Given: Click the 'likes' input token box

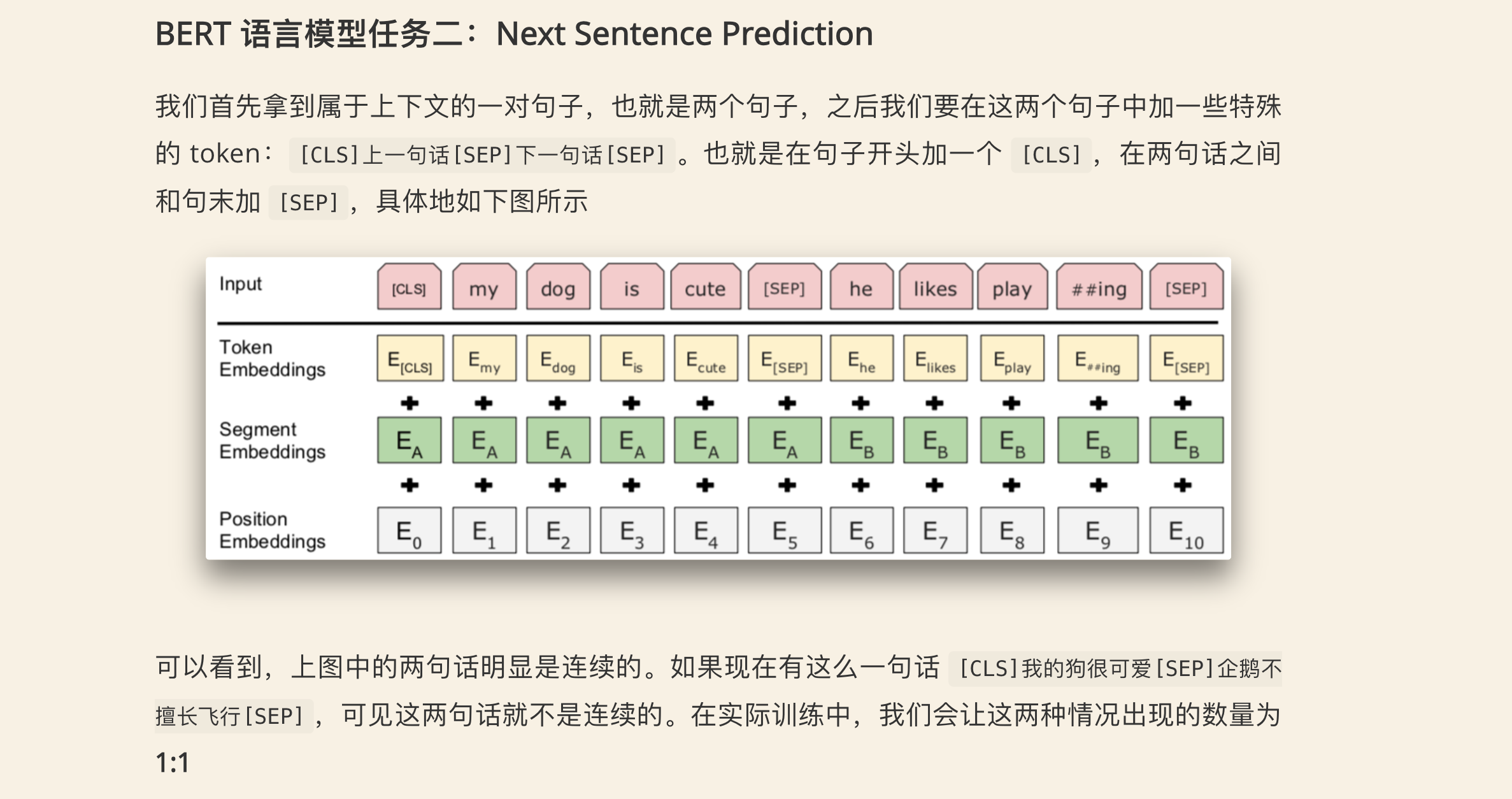Looking at the screenshot, I should click(x=935, y=288).
